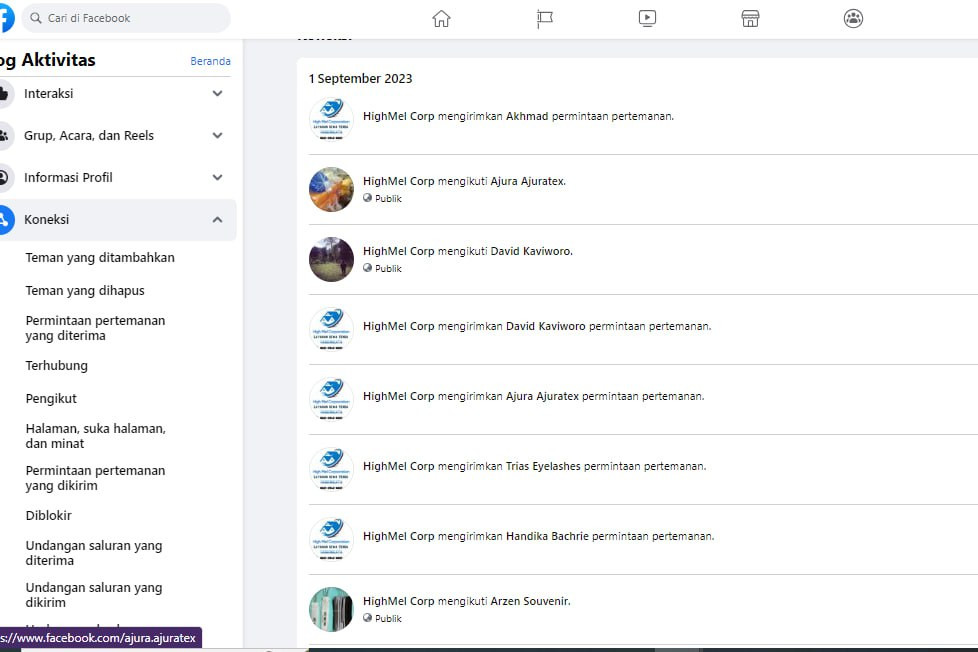Click HighMel Corp avatar in Trias Eyelashes row
The height and width of the screenshot is (652, 978).
[x=331, y=469]
